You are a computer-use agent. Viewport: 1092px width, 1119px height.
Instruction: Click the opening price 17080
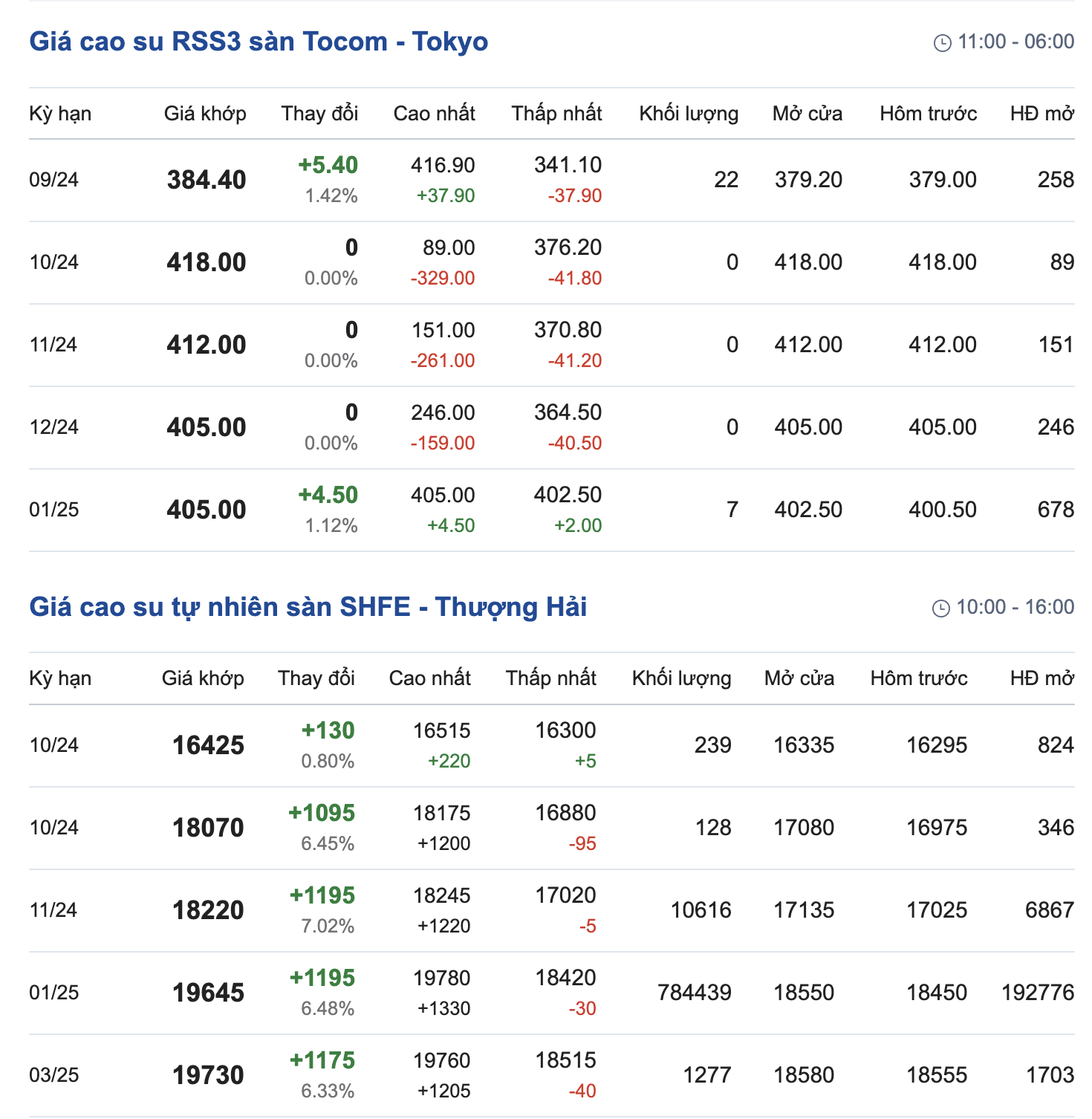pyautogui.click(x=804, y=828)
